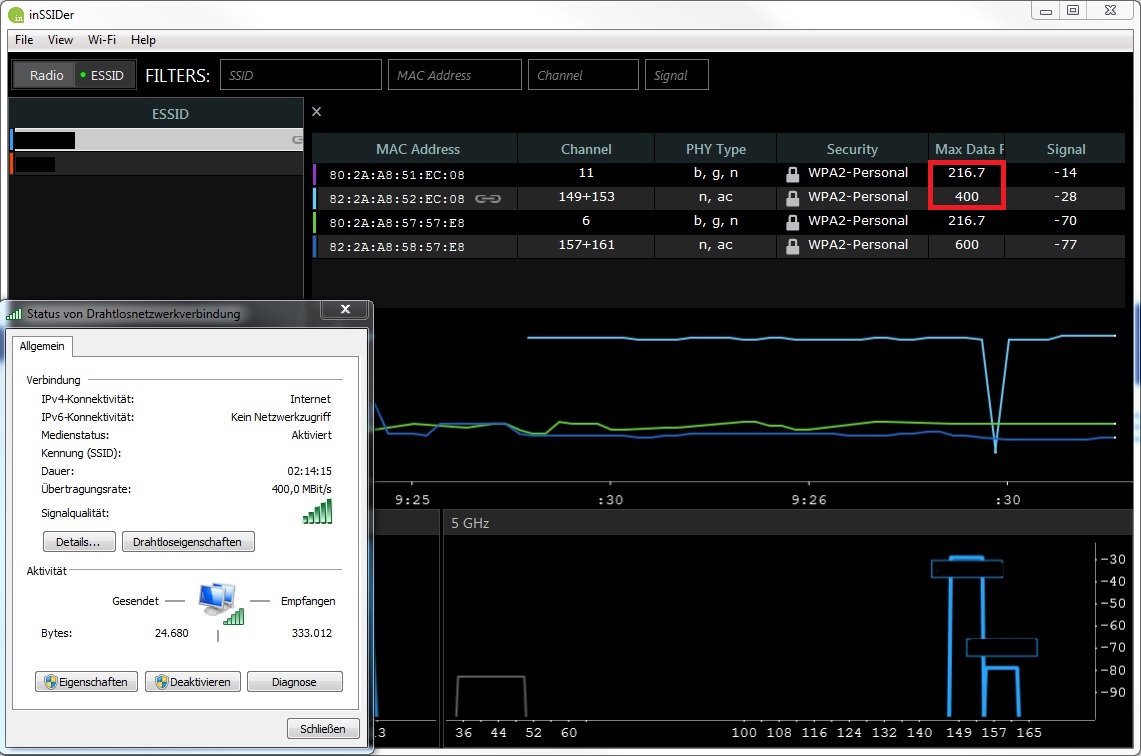The height and width of the screenshot is (756, 1141).
Task: Select row with MAC 80:2A:A8:51:EC:08
Action: coord(719,174)
